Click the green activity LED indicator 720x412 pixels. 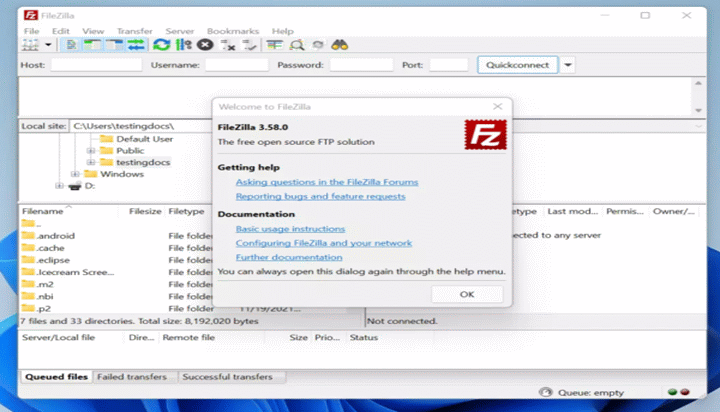pyautogui.click(x=673, y=392)
